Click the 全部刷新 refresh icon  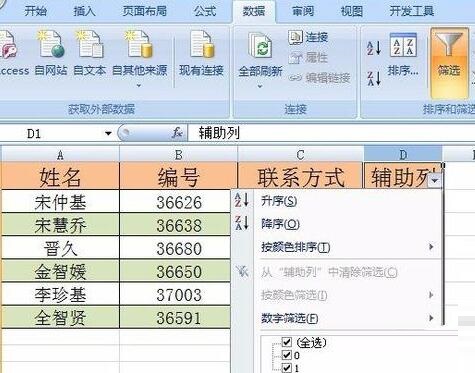tap(260, 46)
